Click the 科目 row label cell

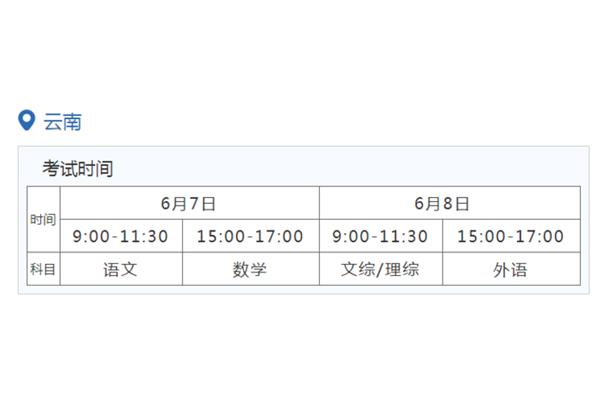43,269
